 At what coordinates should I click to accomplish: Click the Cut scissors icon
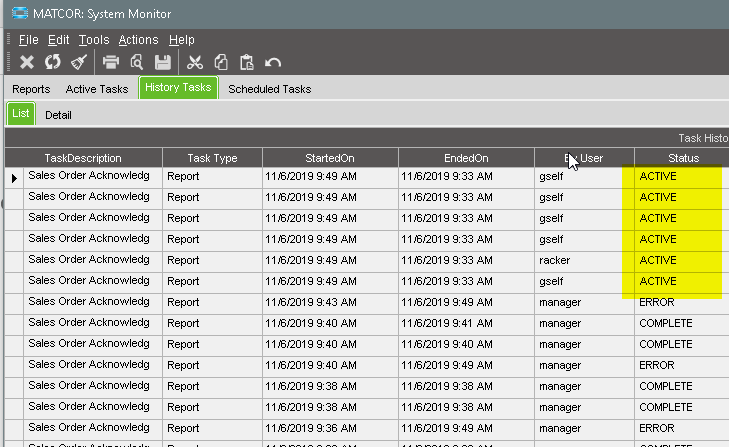pos(195,62)
